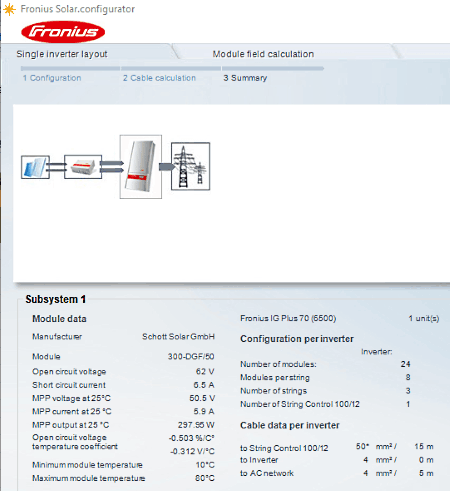Viewport: 450px width, 491px height.
Task: Open the Single inverter layout tab
Action: coord(62,54)
